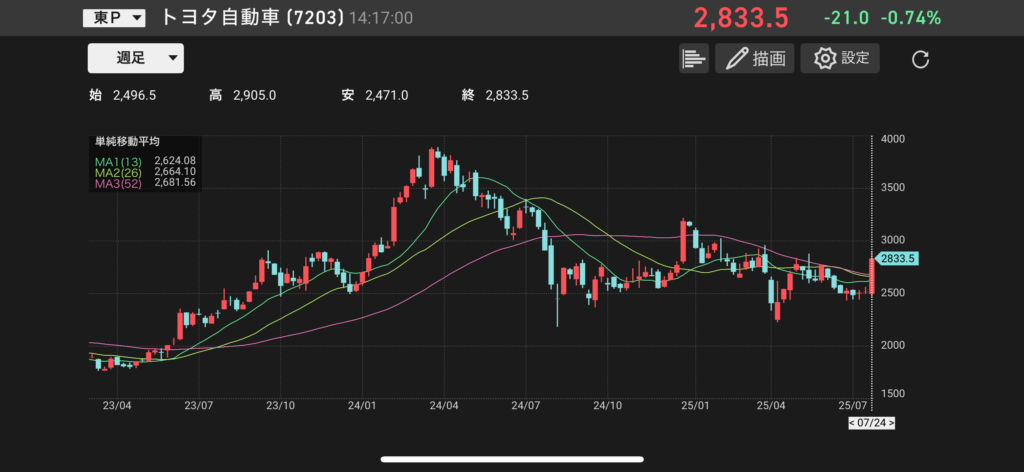
Task: Open 設定 chart settings
Action: click(840, 58)
